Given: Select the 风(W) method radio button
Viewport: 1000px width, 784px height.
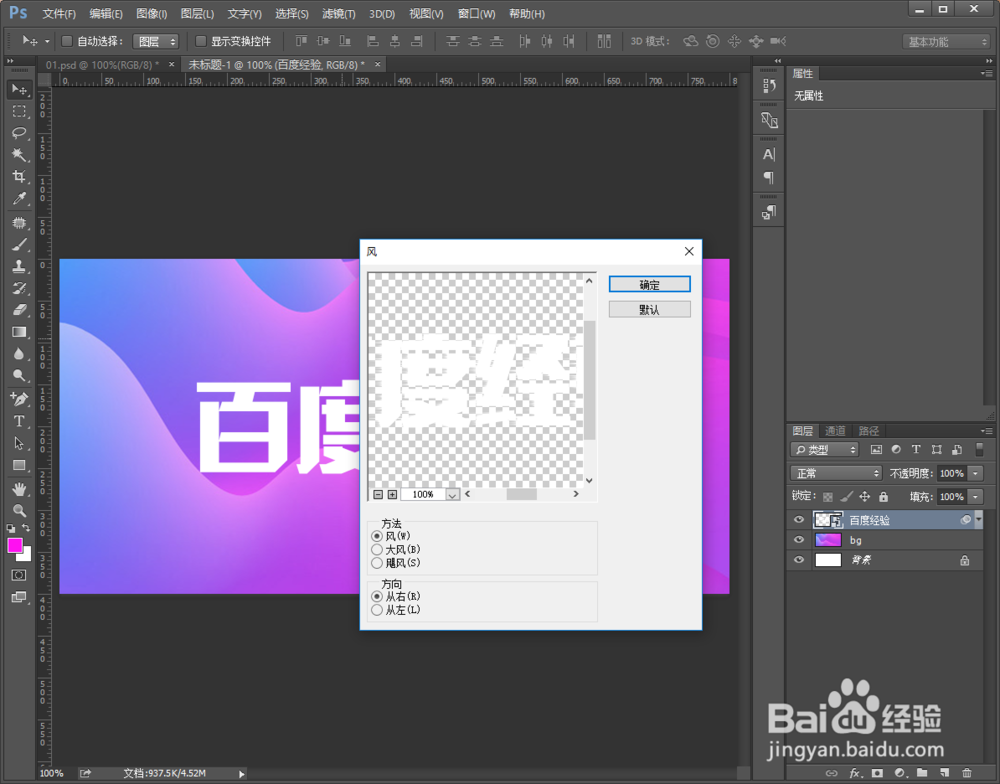Looking at the screenshot, I should coord(377,536).
